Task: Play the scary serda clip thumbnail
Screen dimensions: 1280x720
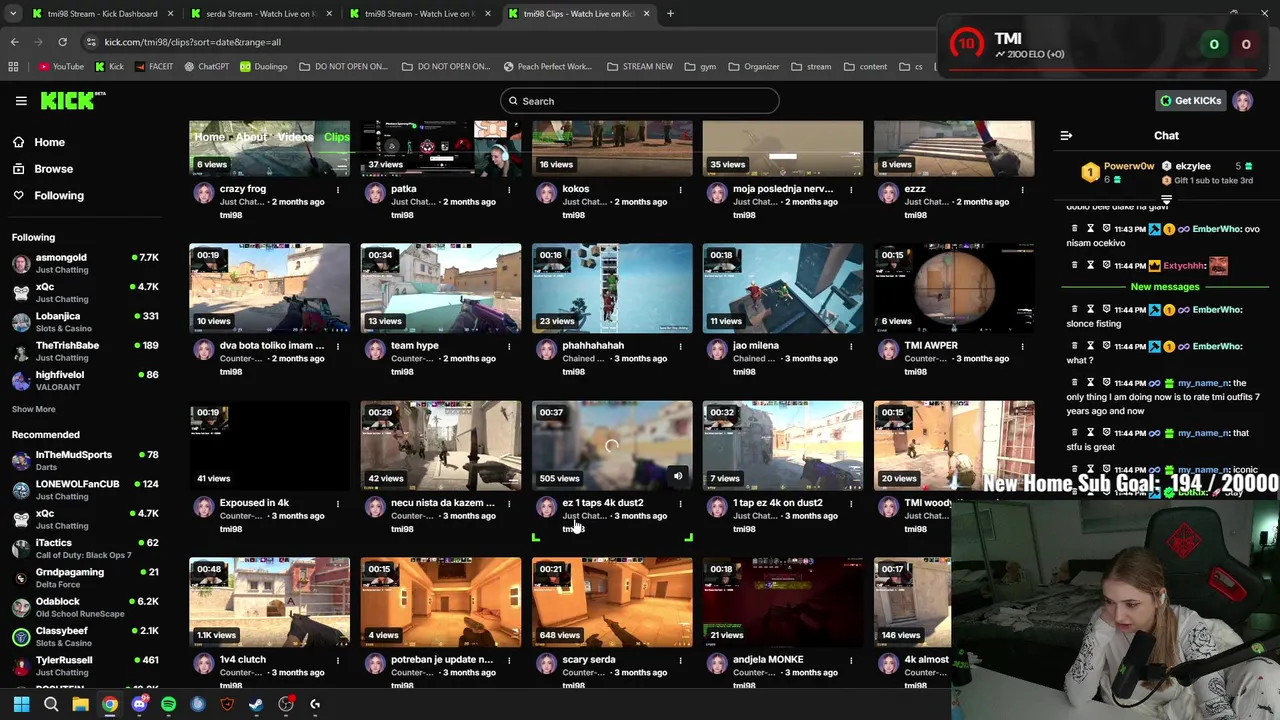Action: pyautogui.click(x=612, y=602)
